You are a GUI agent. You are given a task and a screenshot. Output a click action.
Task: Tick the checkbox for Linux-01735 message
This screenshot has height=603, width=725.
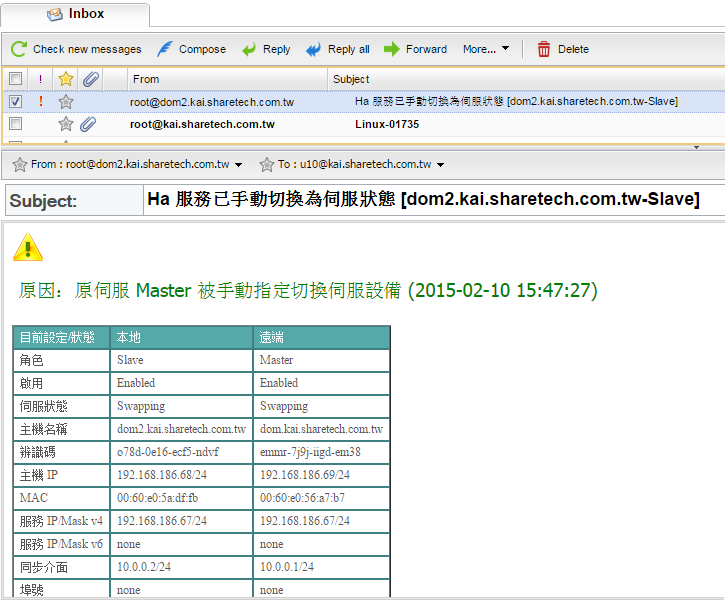click(x=15, y=124)
